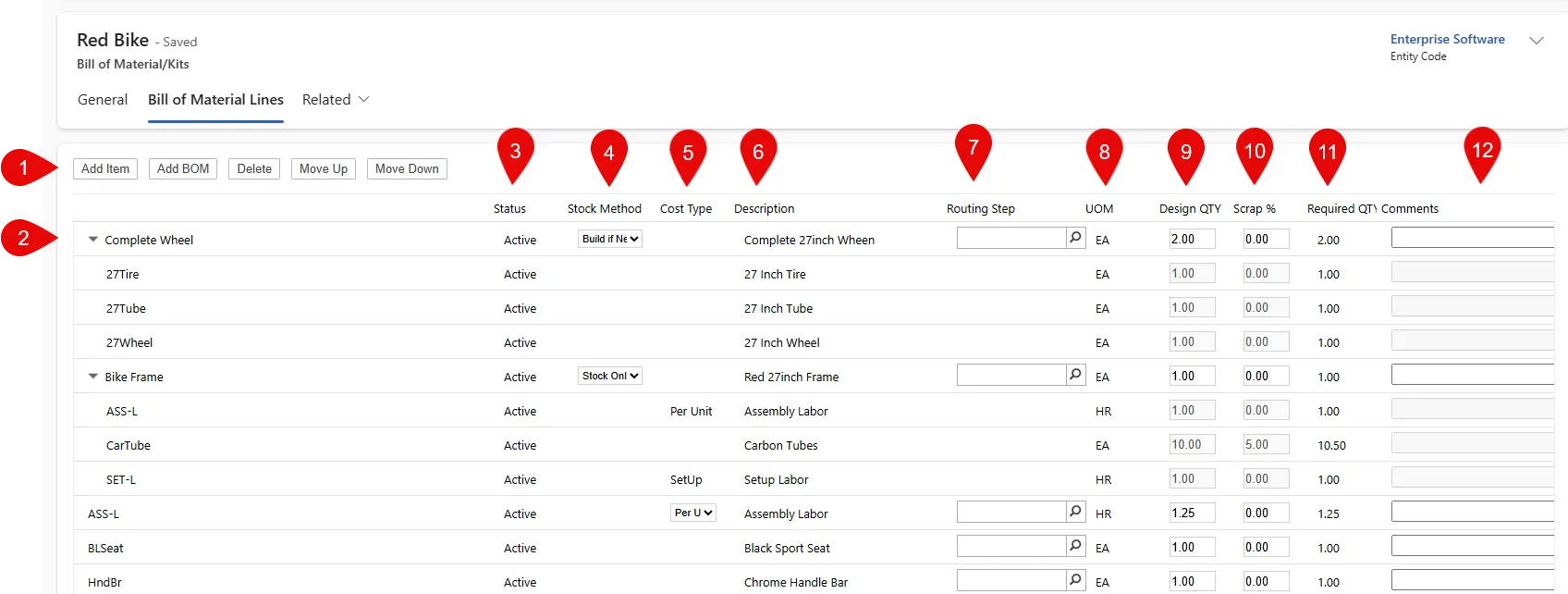
Task: Click the Move Up button
Action: pos(324,168)
